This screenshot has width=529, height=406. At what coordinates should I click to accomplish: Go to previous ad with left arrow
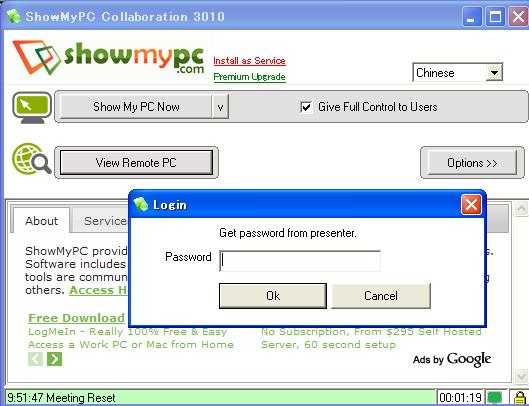click(x=35, y=359)
